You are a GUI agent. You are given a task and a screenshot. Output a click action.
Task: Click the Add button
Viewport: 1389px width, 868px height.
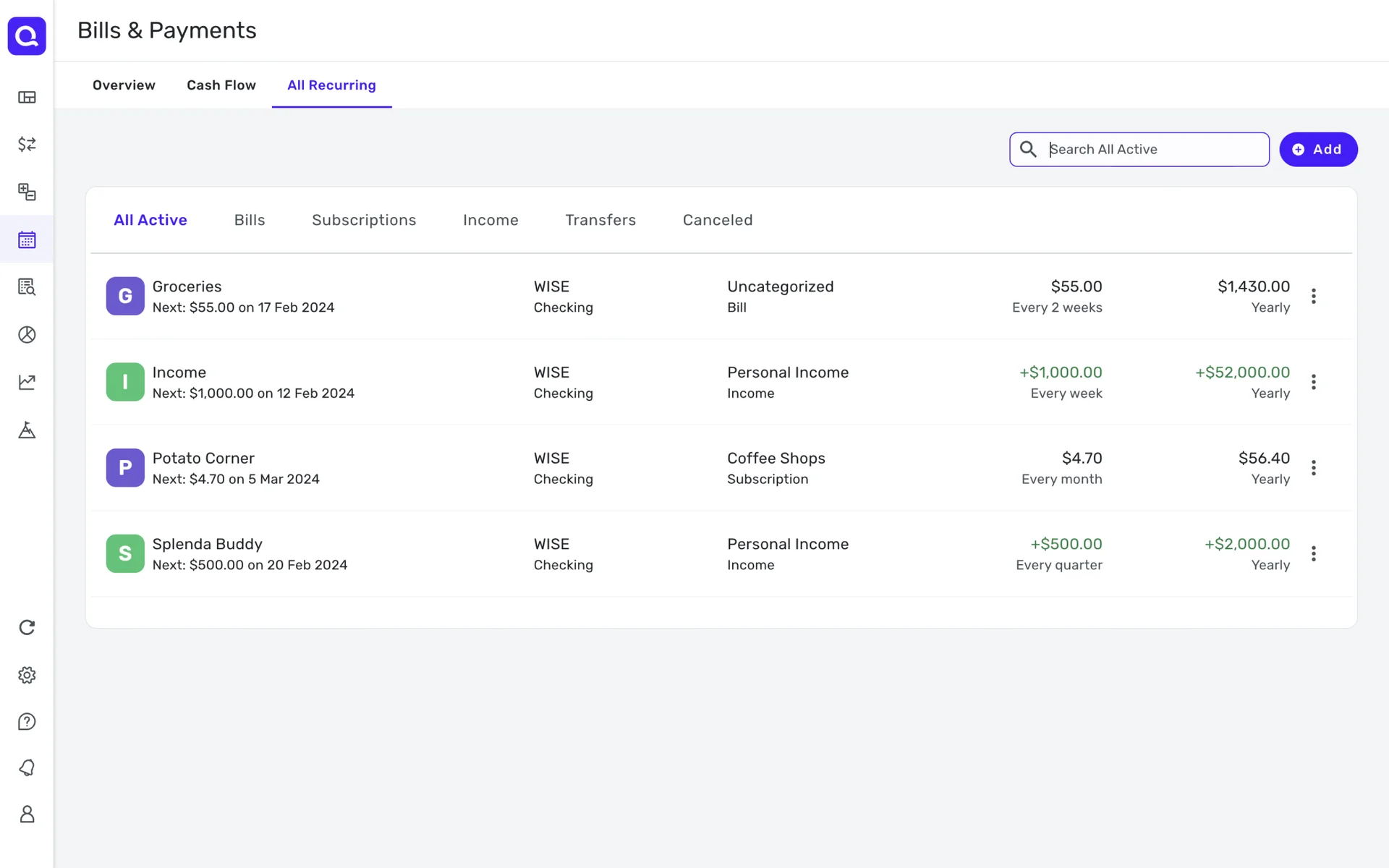pyautogui.click(x=1317, y=150)
